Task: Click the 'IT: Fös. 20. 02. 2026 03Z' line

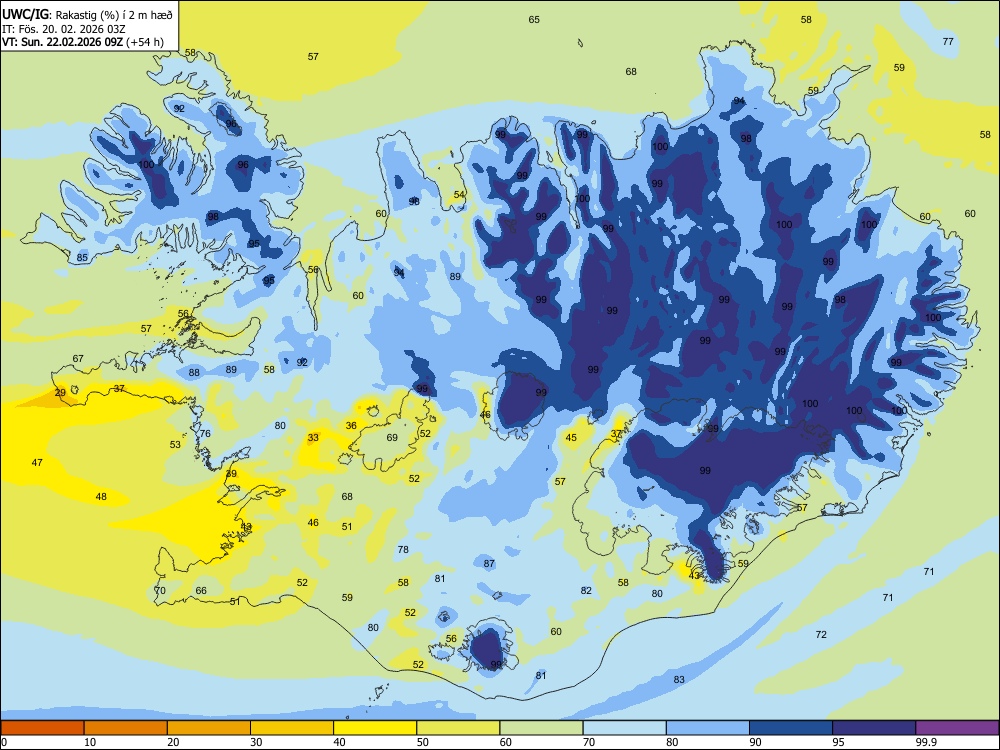Action: click(x=64, y=29)
